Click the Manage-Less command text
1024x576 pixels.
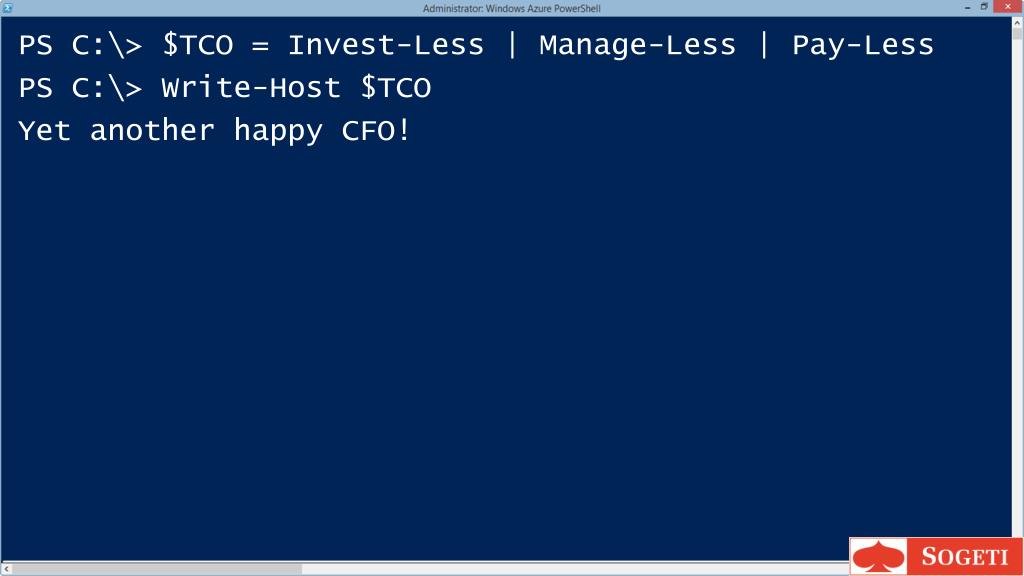click(637, 45)
